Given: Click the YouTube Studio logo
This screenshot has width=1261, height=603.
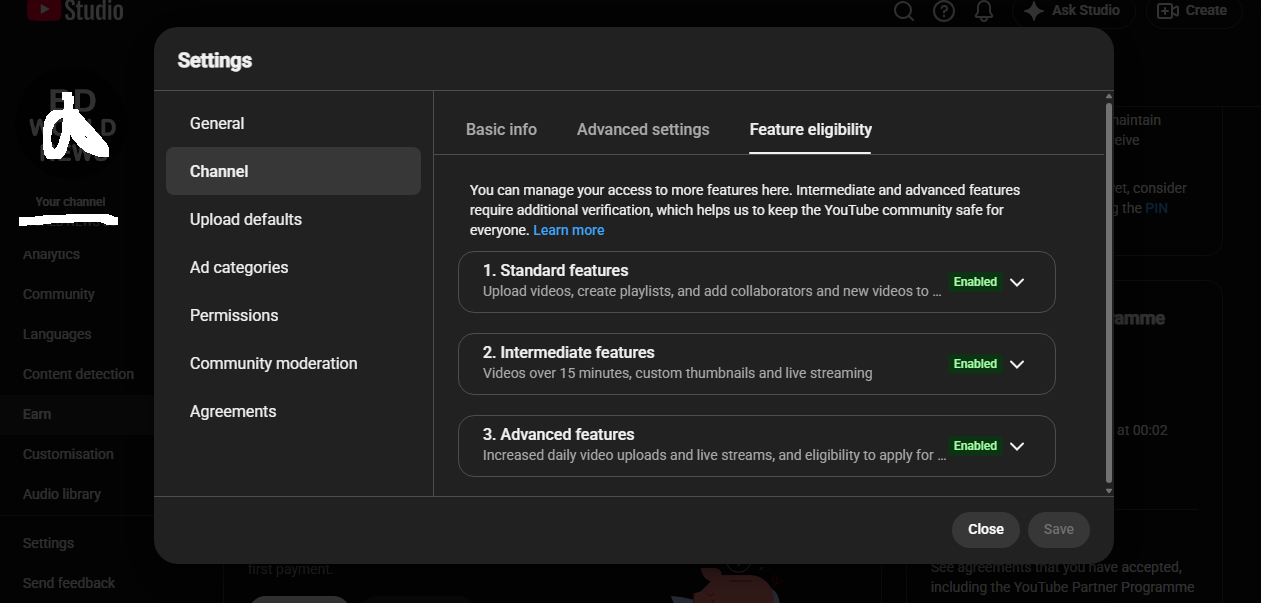Looking at the screenshot, I should [76, 11].
